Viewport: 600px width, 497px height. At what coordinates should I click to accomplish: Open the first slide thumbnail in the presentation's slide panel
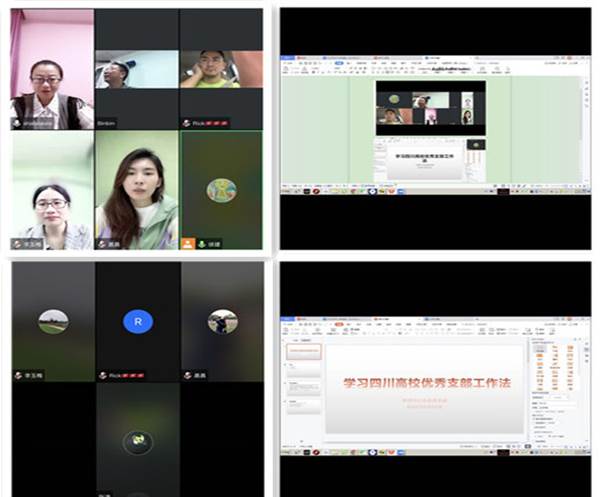[302, 352]
